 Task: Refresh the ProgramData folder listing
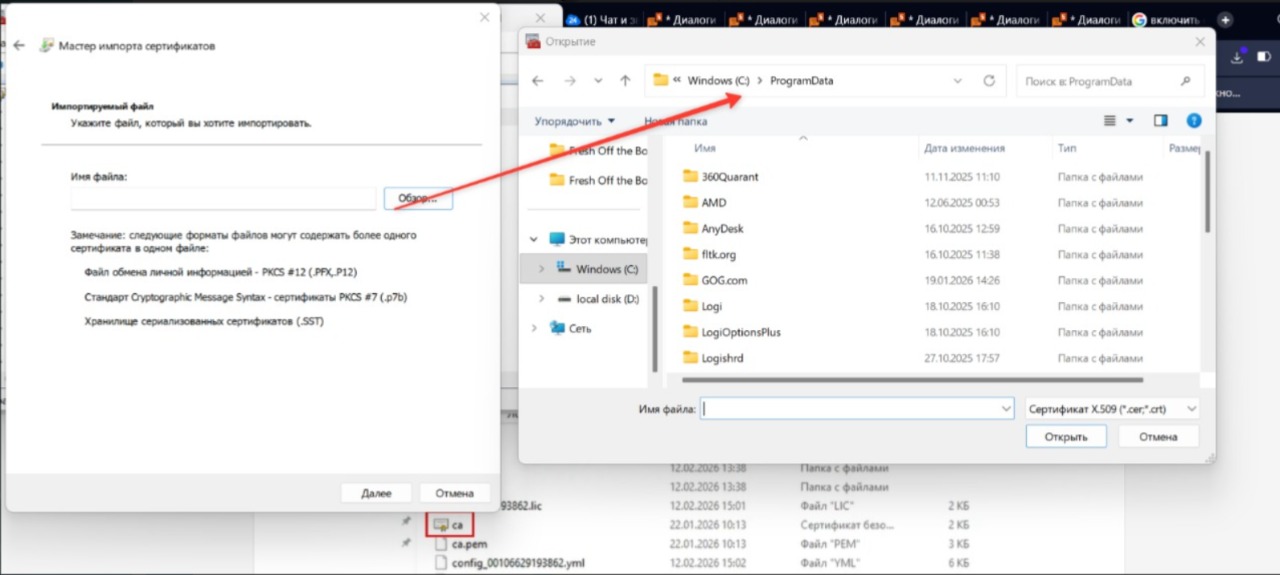tap(989, 81)
